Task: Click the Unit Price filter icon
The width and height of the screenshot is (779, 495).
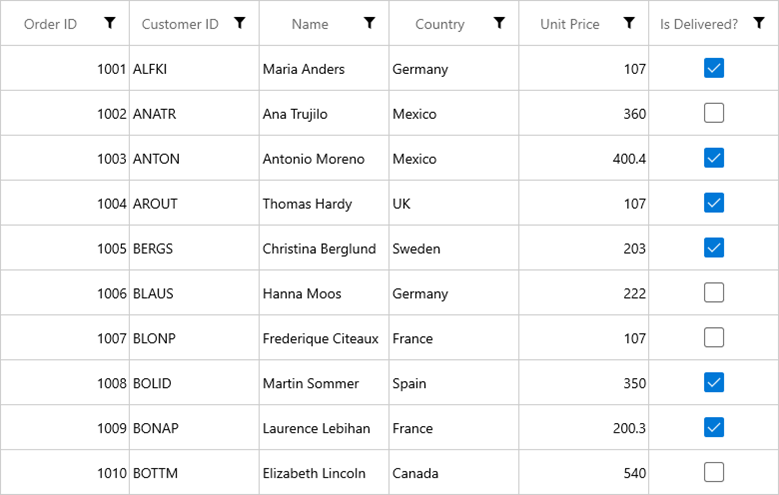Action: (629, 23)
